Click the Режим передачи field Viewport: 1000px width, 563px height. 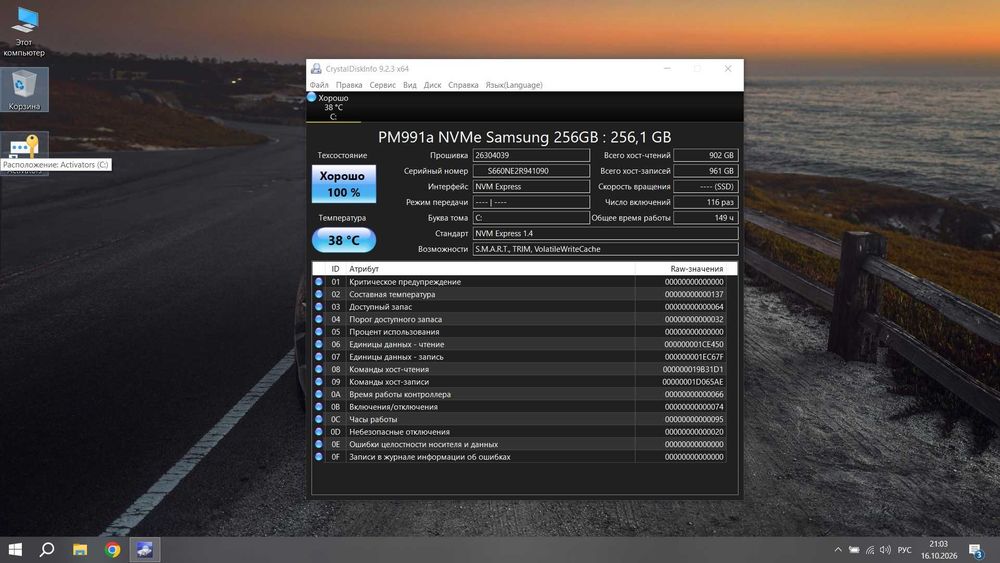(x=531, y=202)
